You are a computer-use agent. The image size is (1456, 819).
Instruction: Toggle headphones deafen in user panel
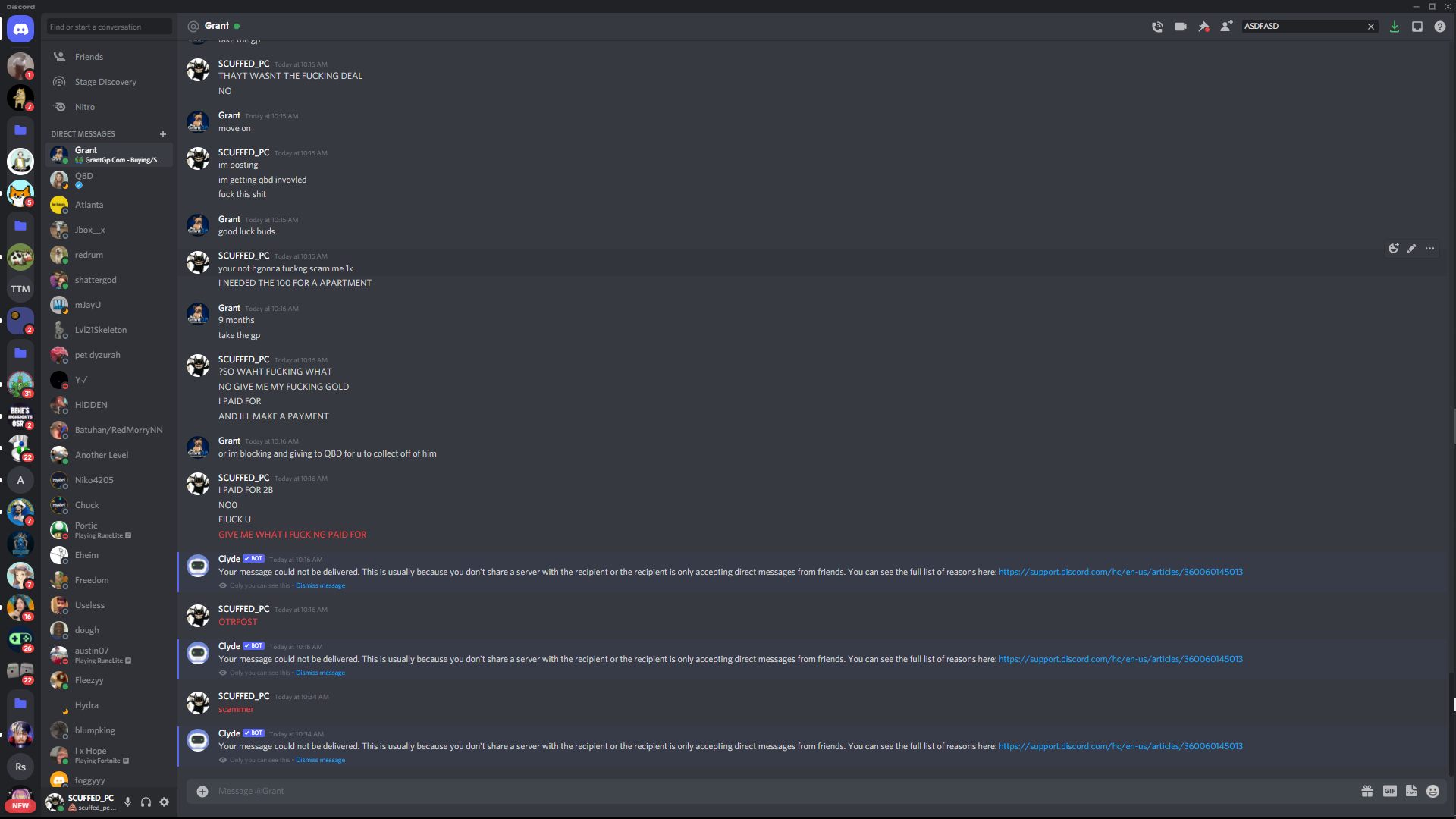[146, 802]
